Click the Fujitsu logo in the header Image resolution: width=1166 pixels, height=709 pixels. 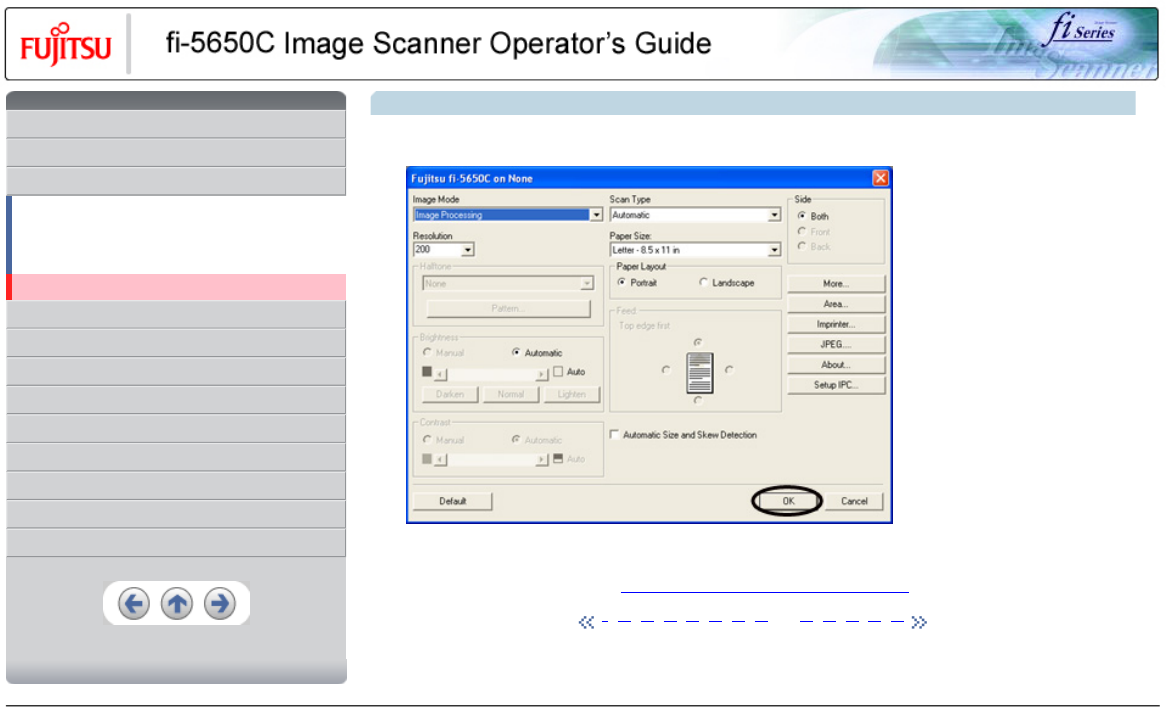tap(65, 45)
